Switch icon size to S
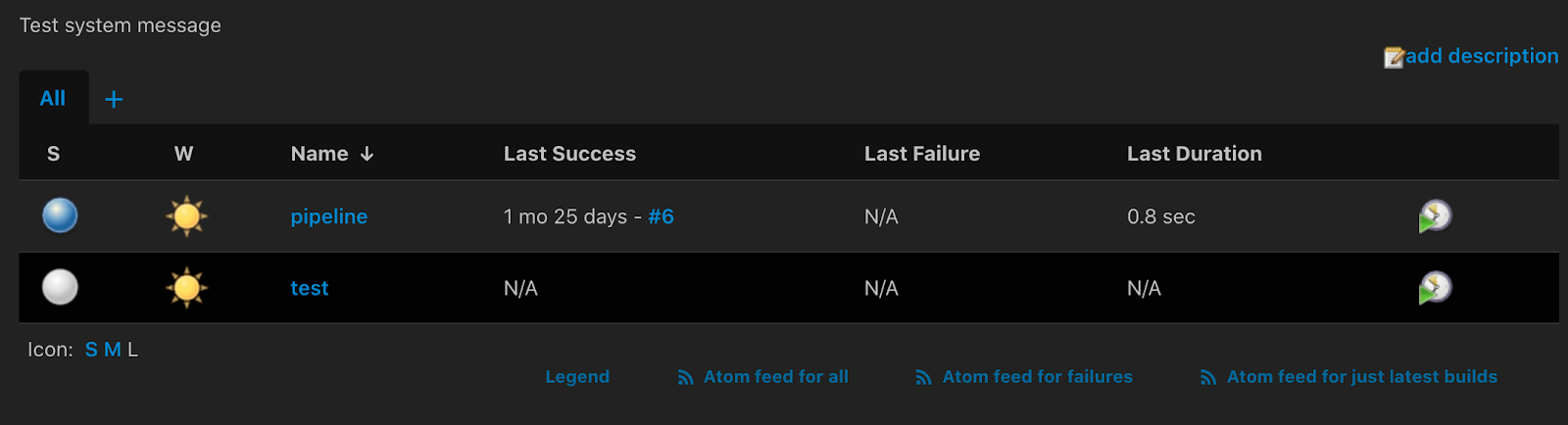Viewport: 1568px width, 425px height. click(91, 350)
